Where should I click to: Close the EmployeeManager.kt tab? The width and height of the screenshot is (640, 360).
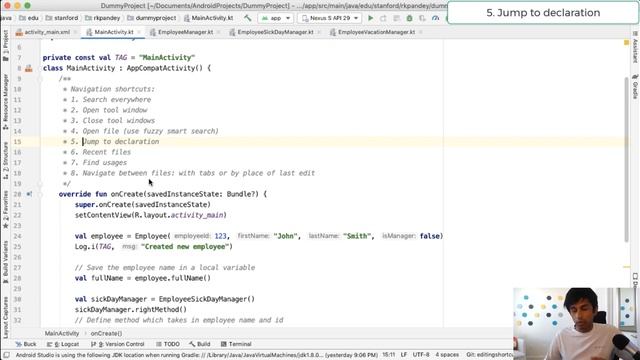pos(218,32)
